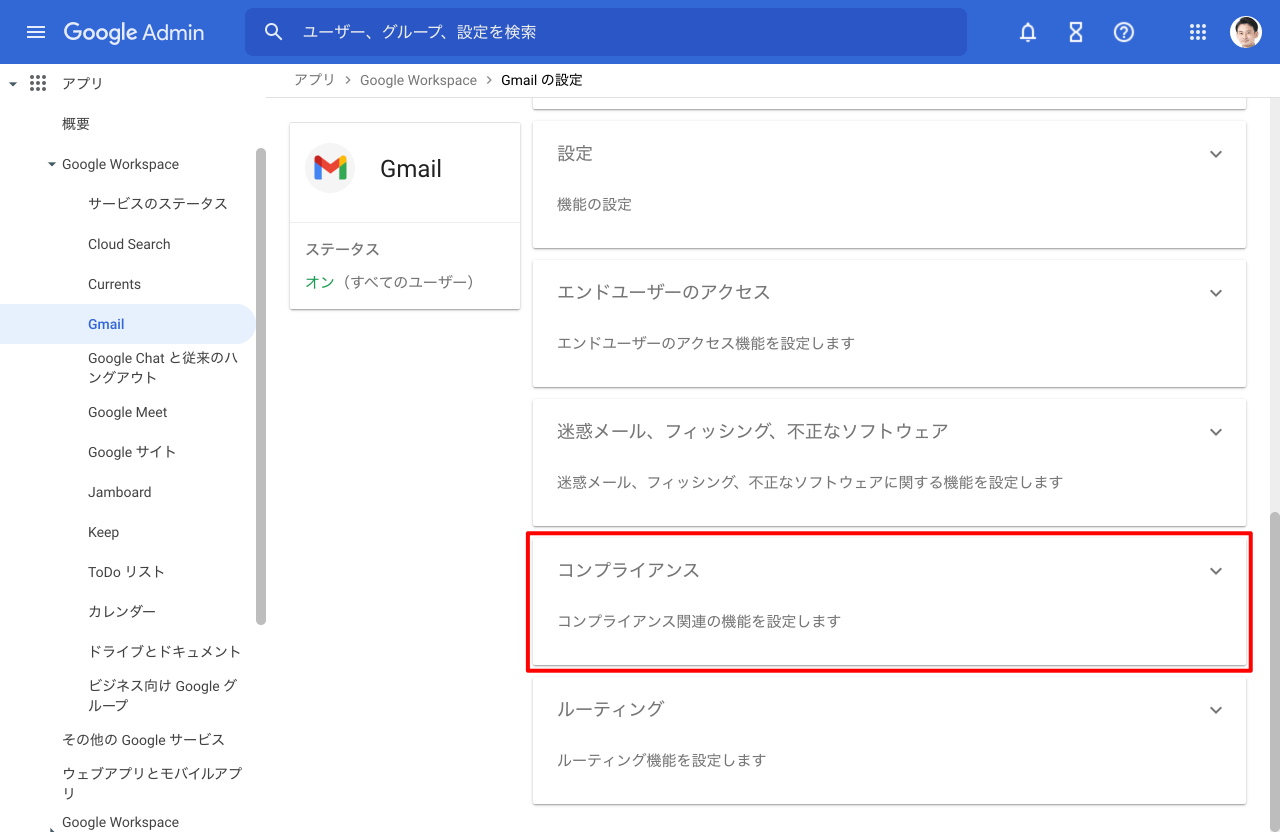Open the account profile avatar
The height and width of the screenshot is (832, 1280).
tap(1246, 32)
